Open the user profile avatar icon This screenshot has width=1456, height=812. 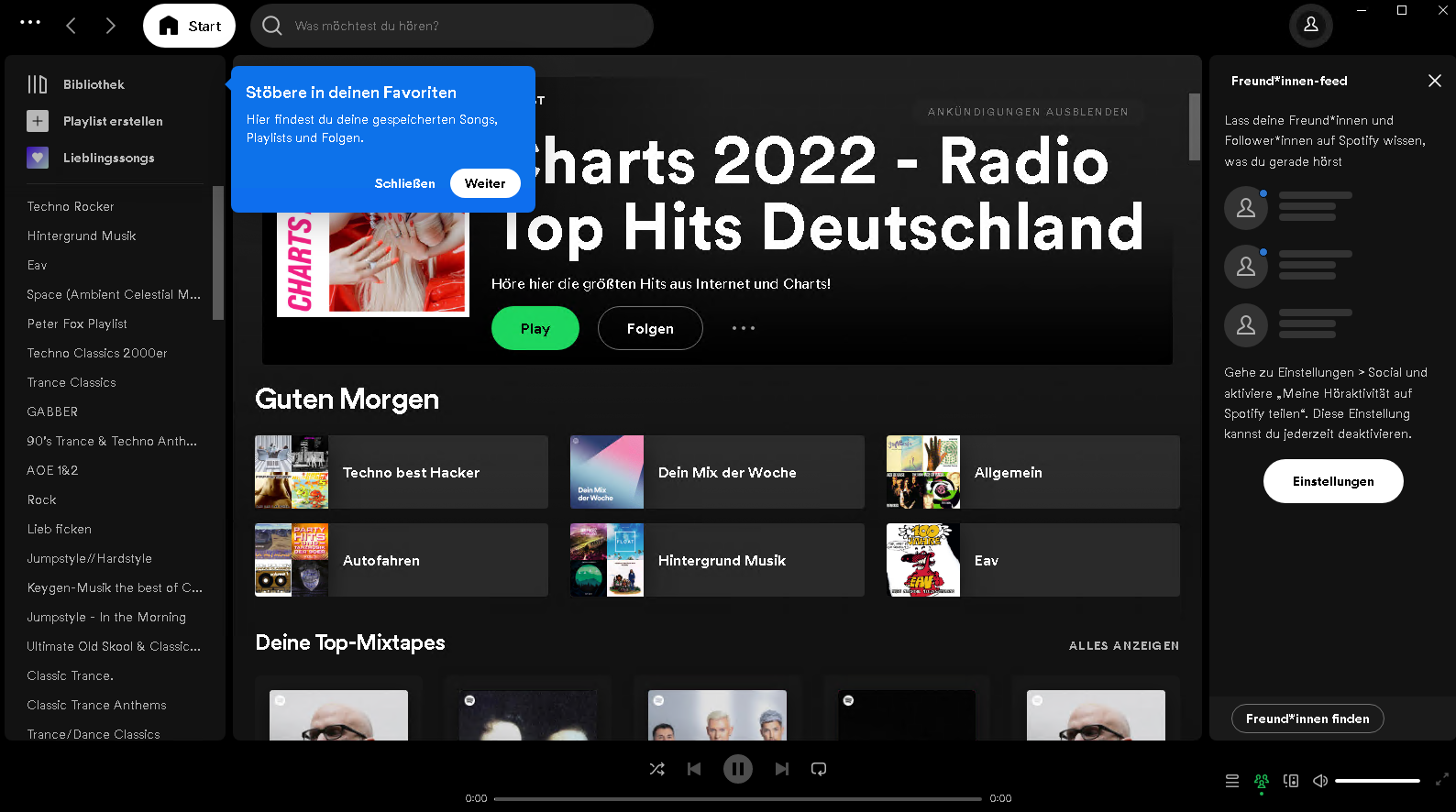coord(1310,25)
